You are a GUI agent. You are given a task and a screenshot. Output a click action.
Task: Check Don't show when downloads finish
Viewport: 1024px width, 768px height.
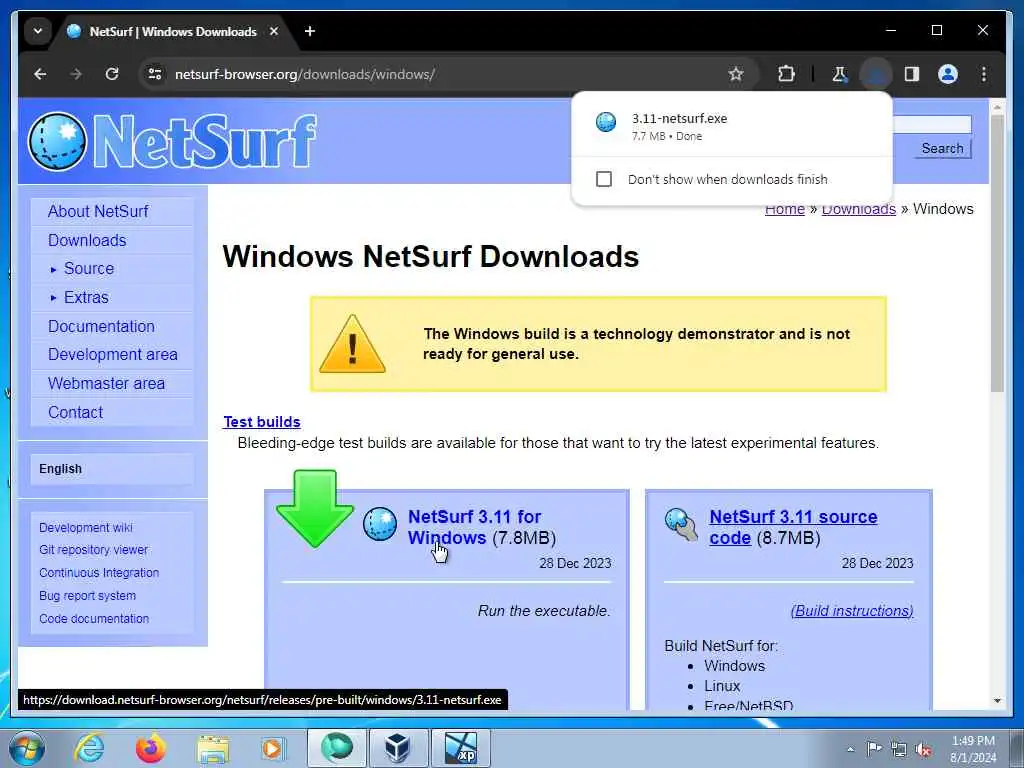point(604,179)
